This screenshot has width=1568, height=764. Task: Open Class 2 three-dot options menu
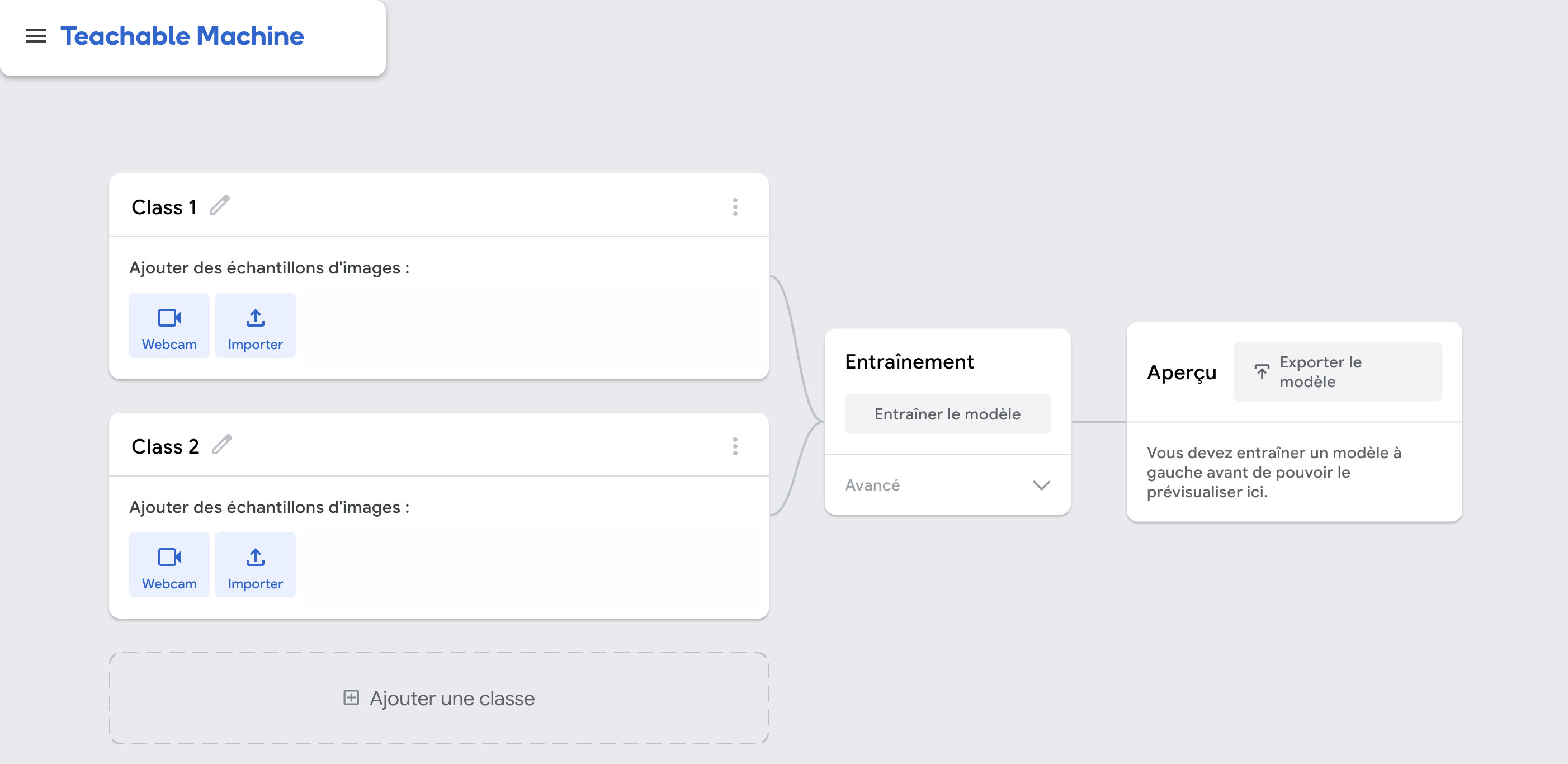coord(735,446)
